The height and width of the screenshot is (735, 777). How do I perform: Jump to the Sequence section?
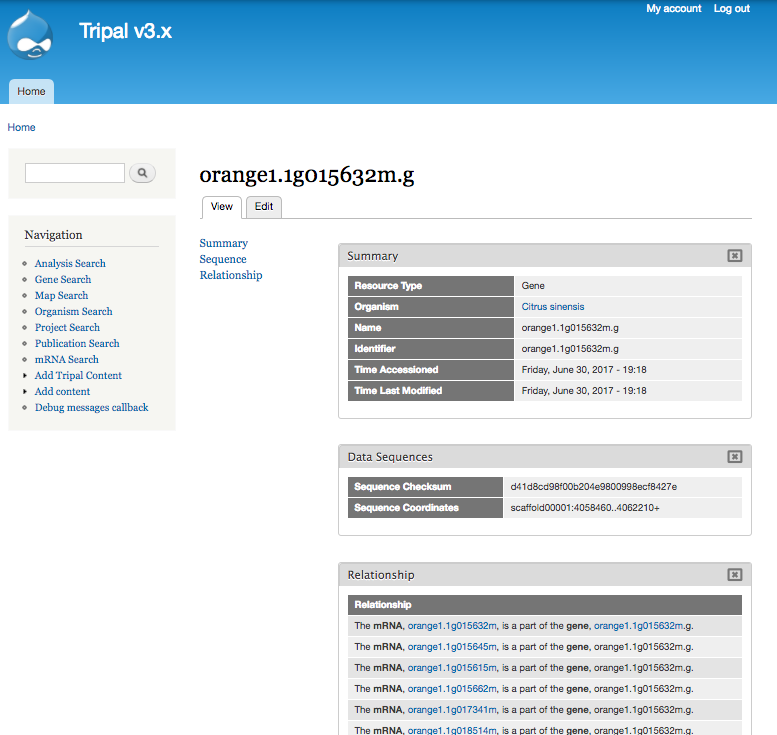[222, 259]
